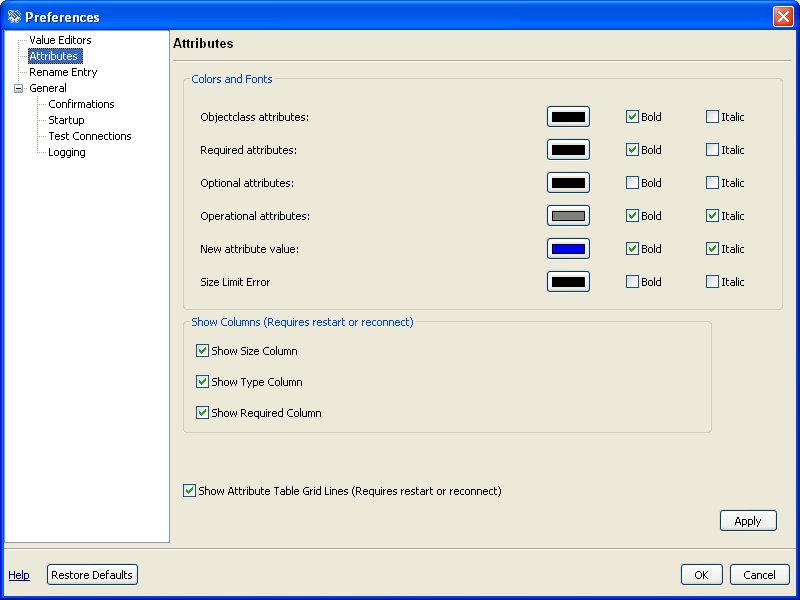Close the Preferences dialog window
Image resolution: width=800 pixels, height=600 pixels.
tap(782, 17)
